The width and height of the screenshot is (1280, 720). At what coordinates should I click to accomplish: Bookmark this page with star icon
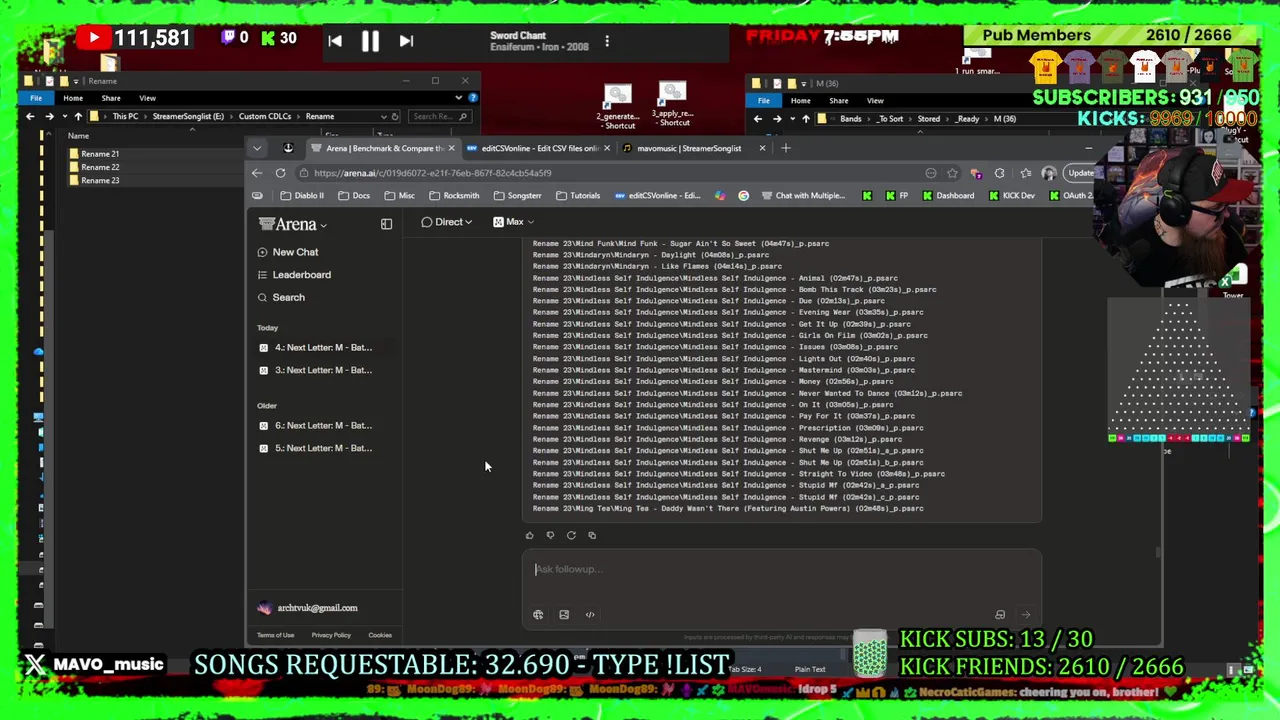click(x=952, y=173)
